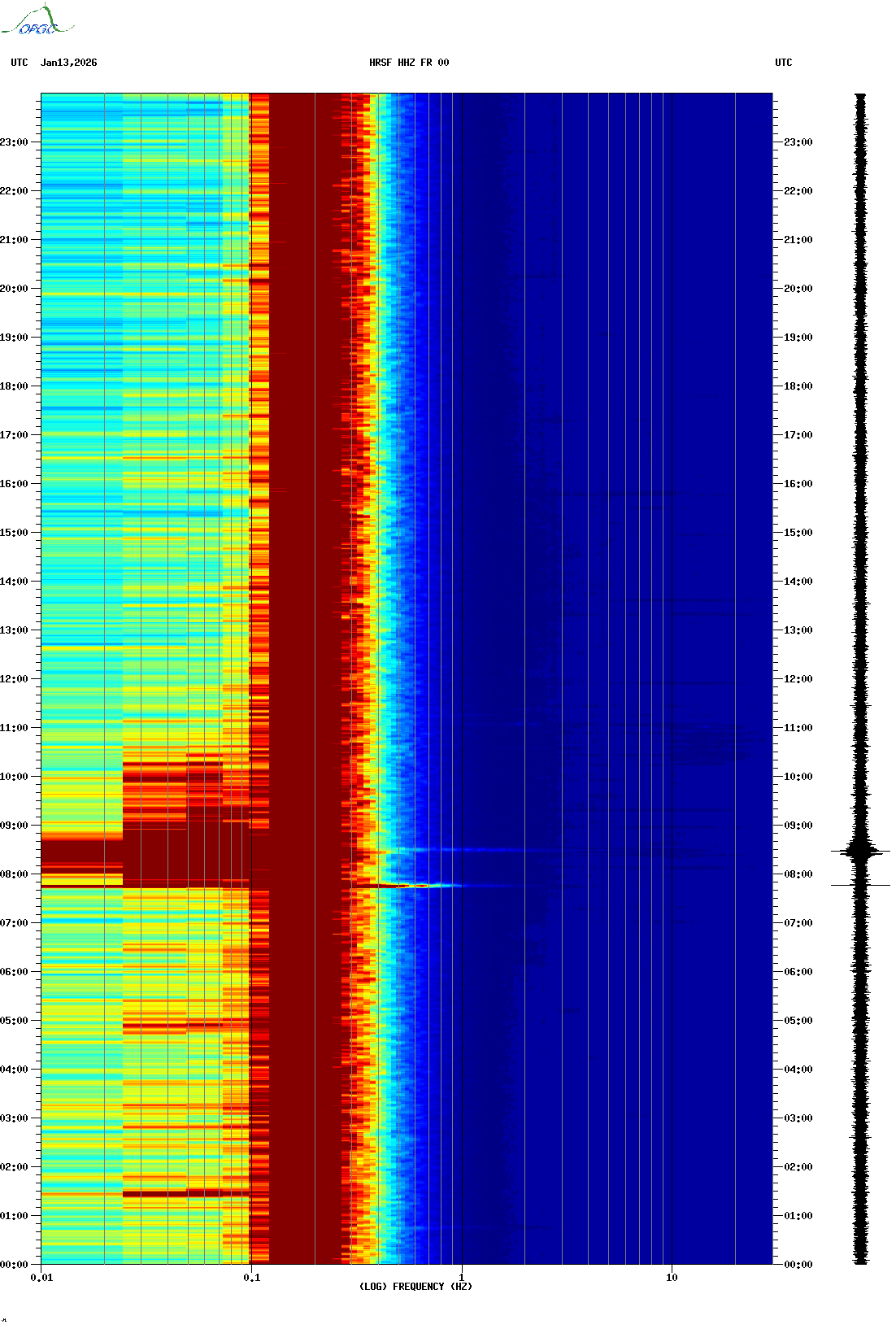Click the 10:00 label on the left time axis
Viewport: 896px width, 1329px height.
[14, 777]
